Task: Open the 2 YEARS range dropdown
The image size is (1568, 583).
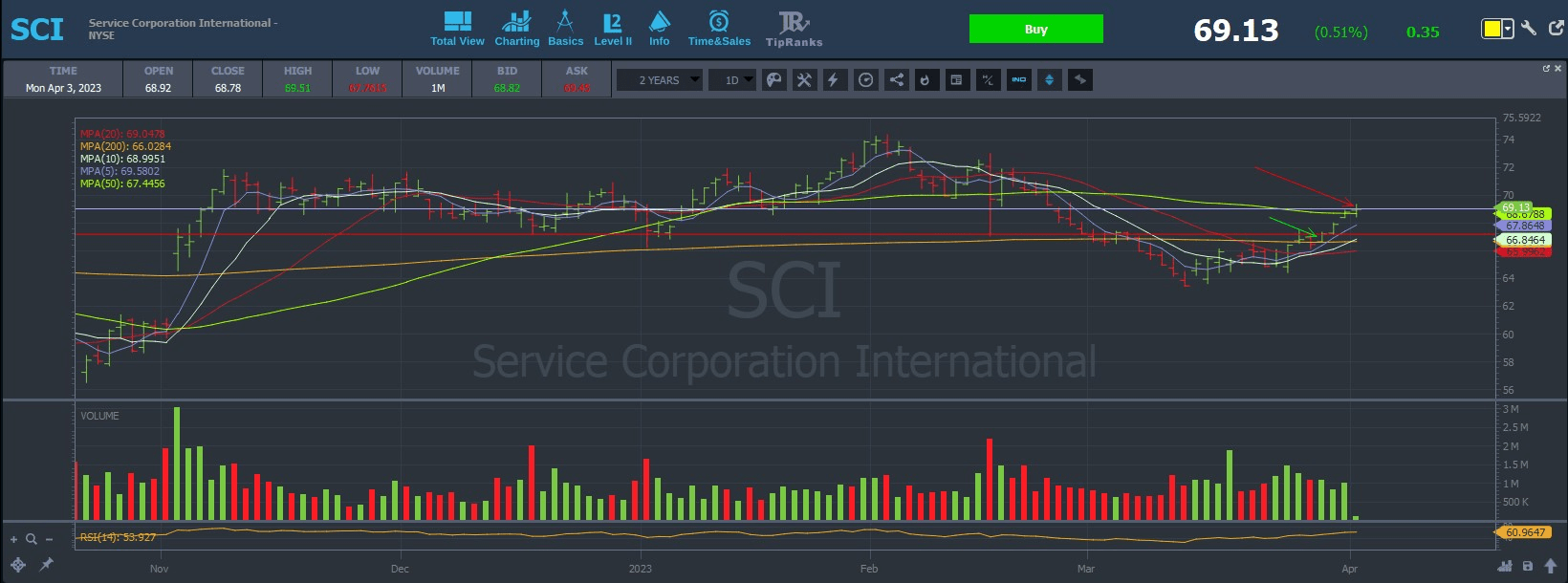Action: click(x=659, y=80)
